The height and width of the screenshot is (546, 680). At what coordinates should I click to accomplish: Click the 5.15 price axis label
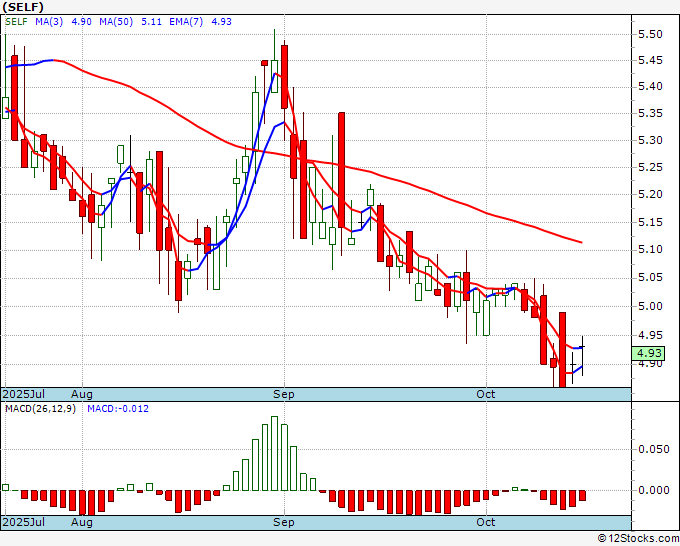pos(651,222)
